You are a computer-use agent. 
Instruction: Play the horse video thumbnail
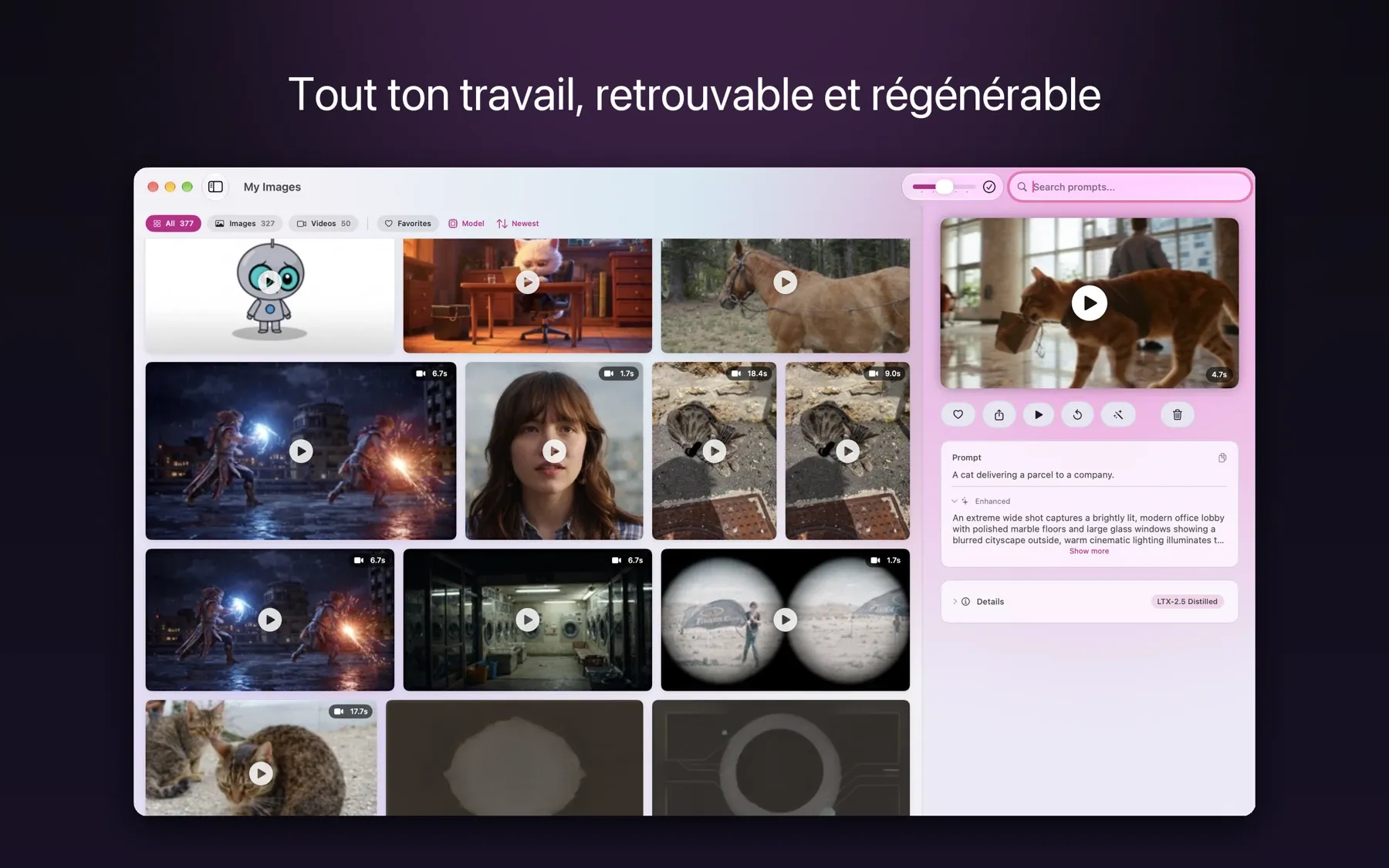pyautogui.click(x=785, y=282)
